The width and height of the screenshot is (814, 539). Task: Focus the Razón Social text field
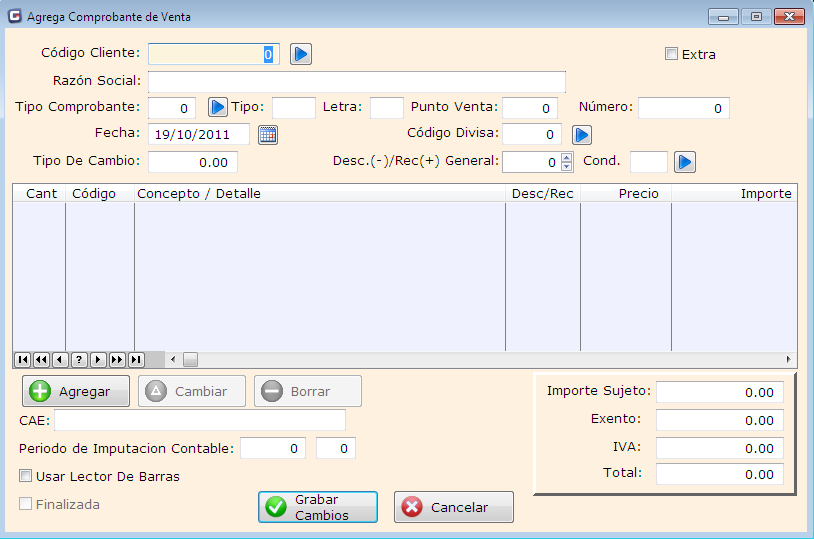tap(357, 81)
